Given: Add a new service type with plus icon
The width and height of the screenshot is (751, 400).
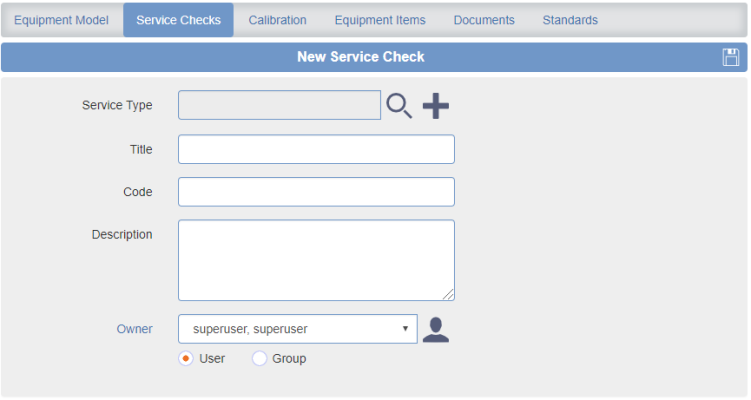Looking at the screenshot, I should tap(436, 106).
